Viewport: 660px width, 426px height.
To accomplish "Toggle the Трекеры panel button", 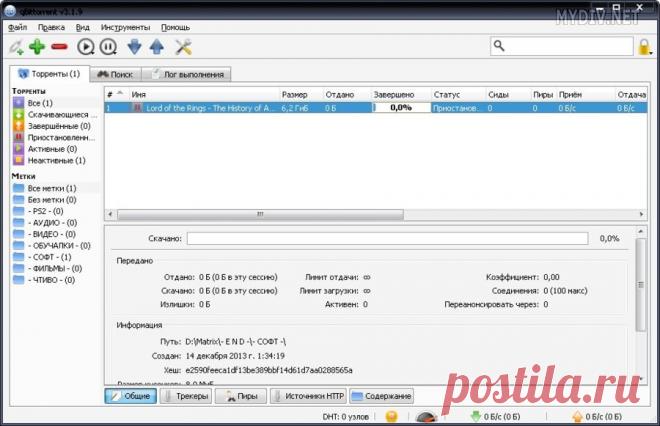I will point(185,396).
